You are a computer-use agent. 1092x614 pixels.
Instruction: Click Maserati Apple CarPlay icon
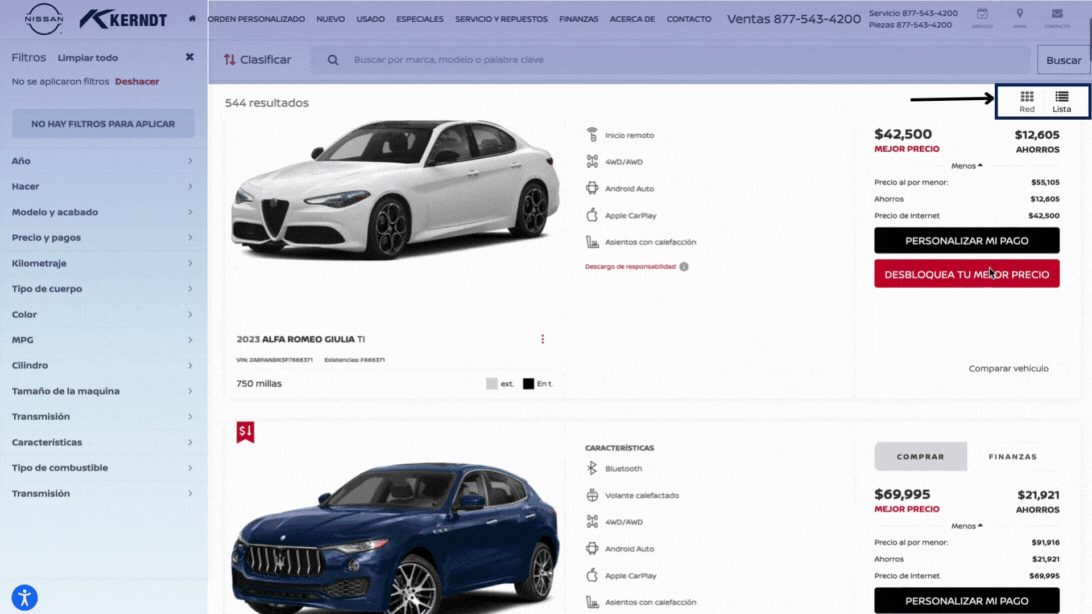592,575
